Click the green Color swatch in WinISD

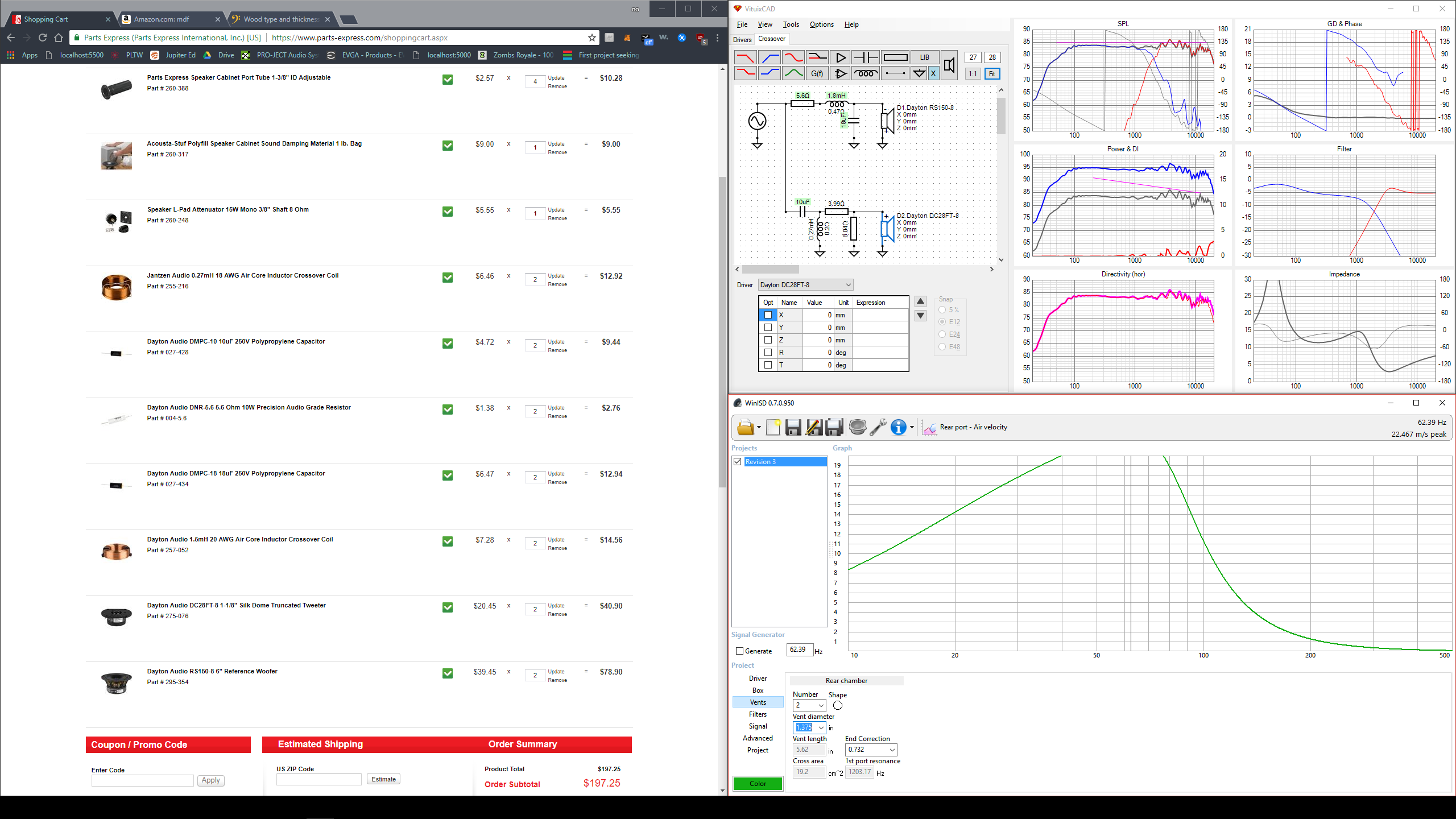758,784
